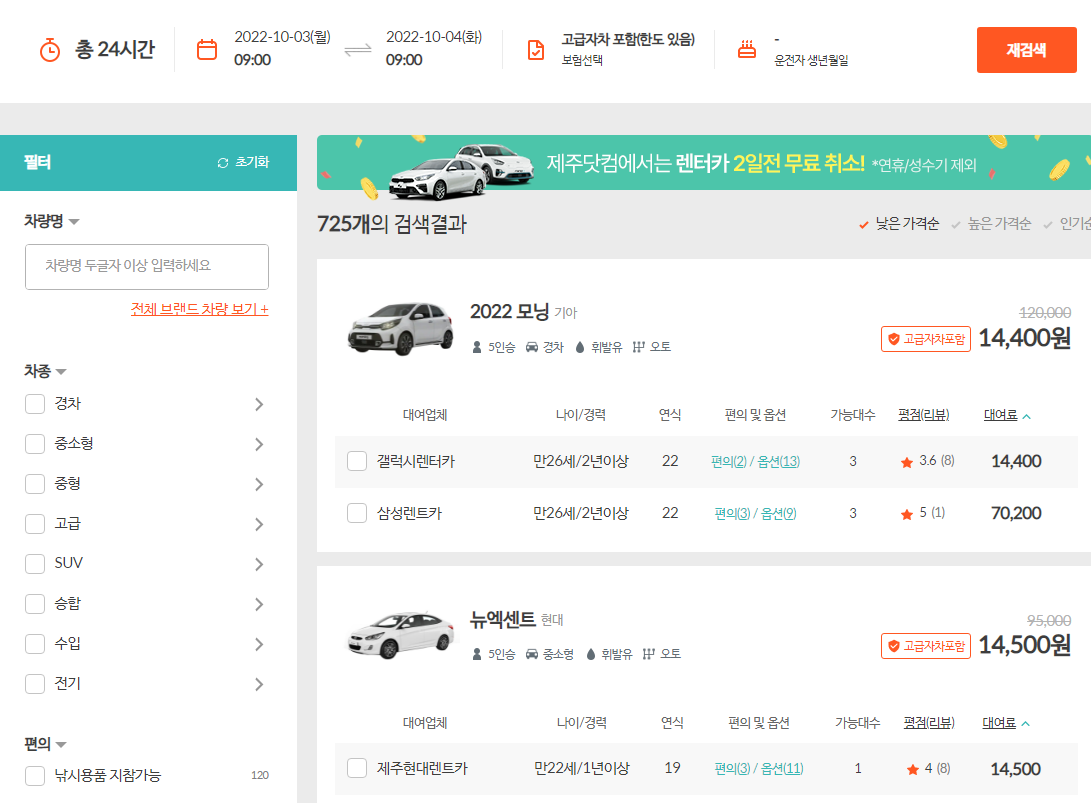Click the passenger icon on 2022 모닝
The height and width of the screenshot is (803, 1091).
click(x=477, y=347)
